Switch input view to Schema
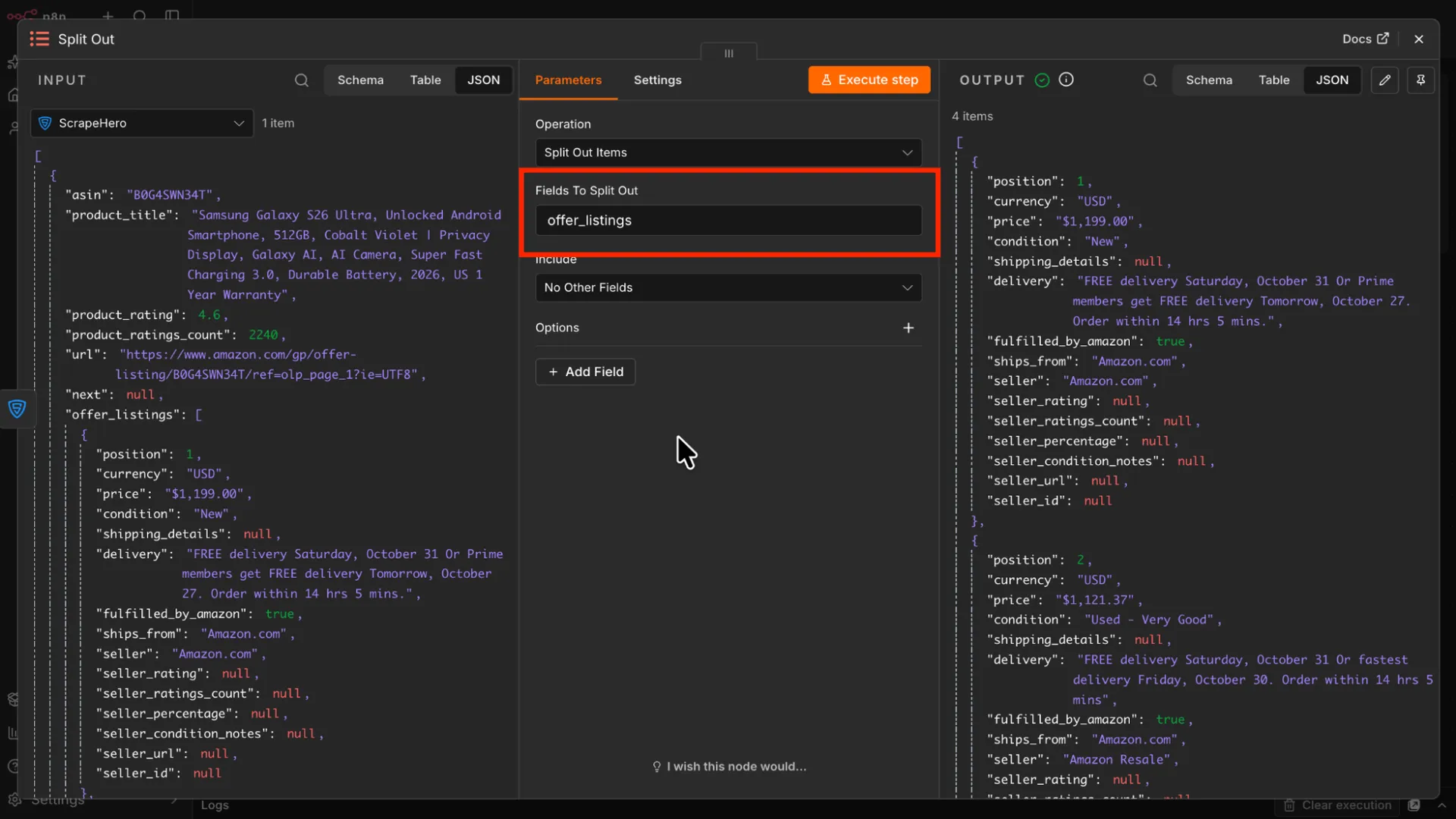The width and height of the screenshot is (1456, 819). (x=360, y=80)
